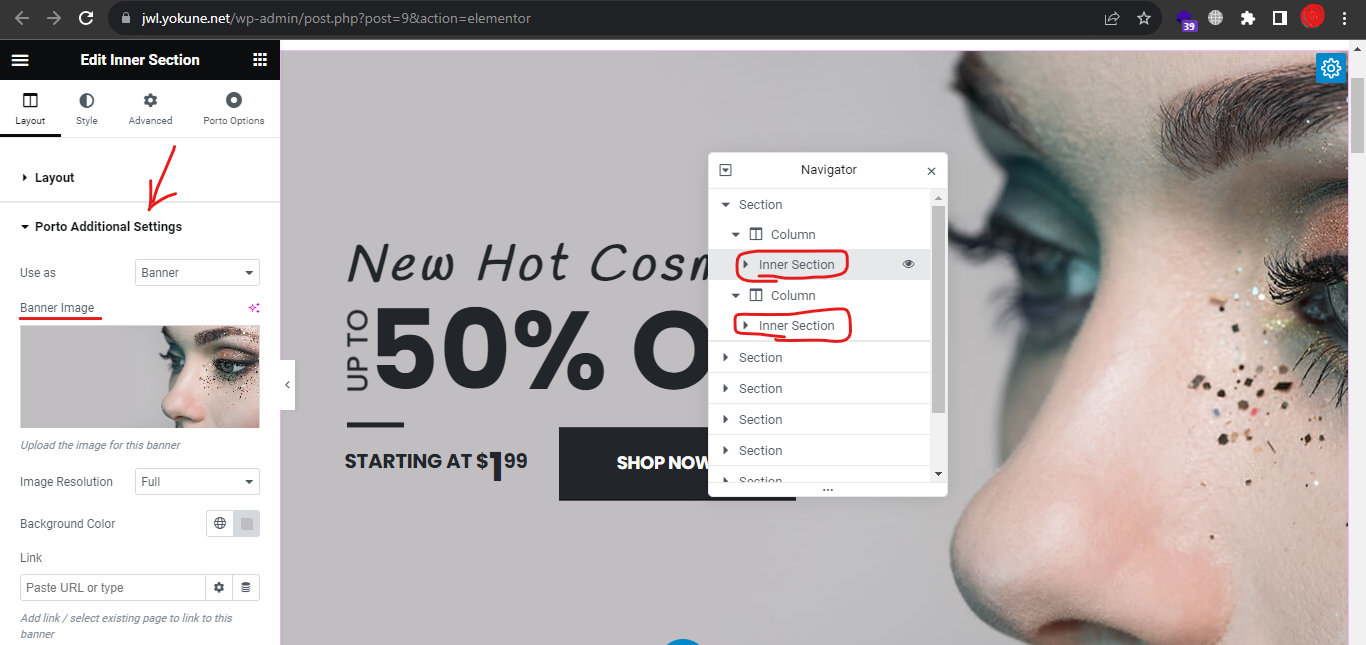Open the Image Resolution dropdown
The height and width of the screenshot is (645, 1366).
point(197,481)
